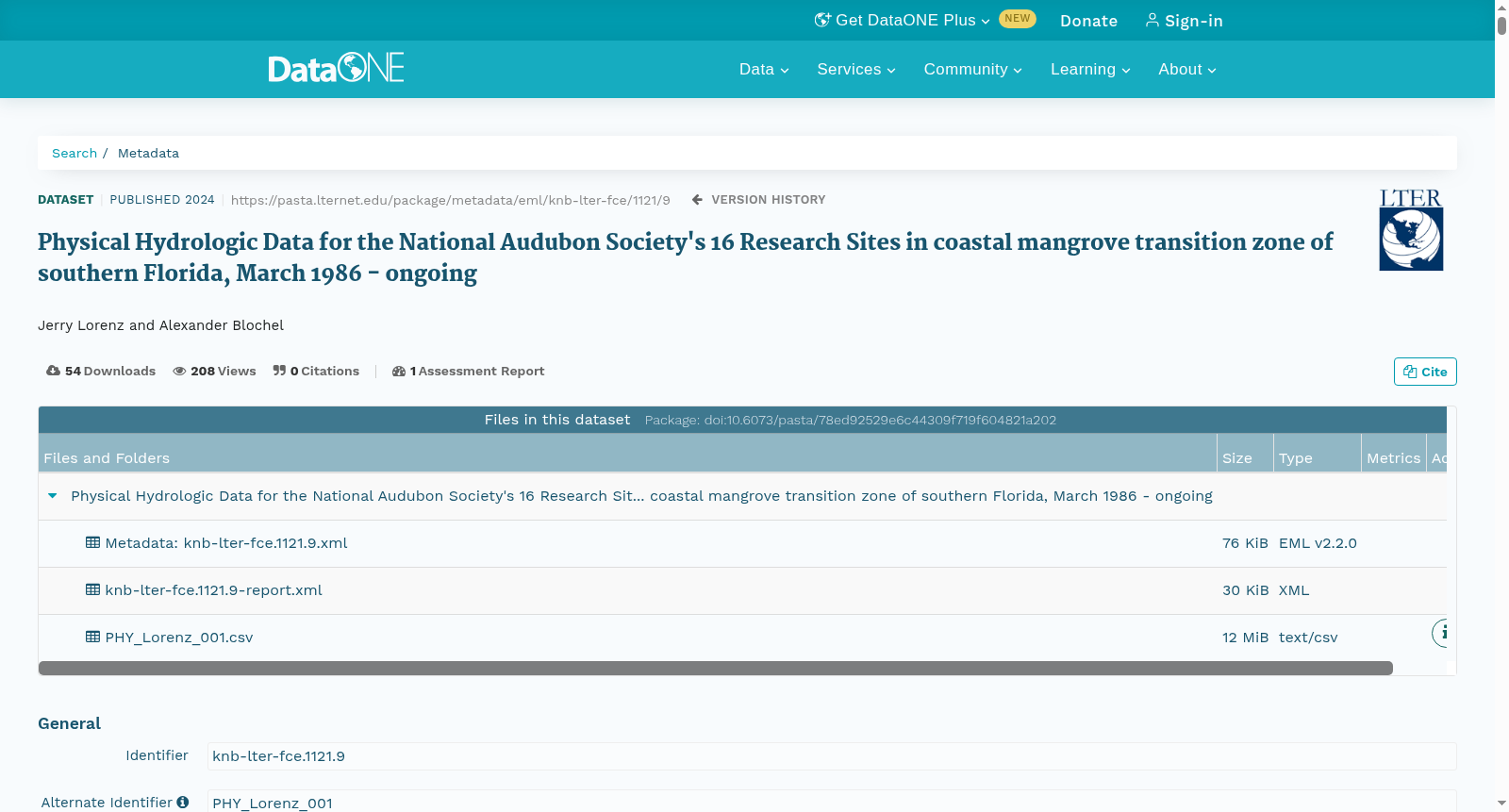
Task: Click the Cite button
Action: (x=1425, y=372)
